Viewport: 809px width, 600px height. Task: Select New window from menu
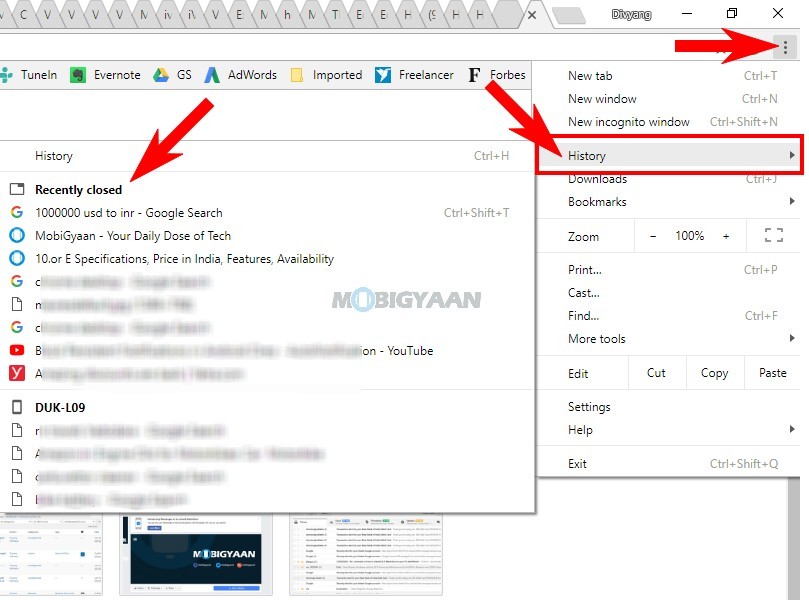[669, 99]
